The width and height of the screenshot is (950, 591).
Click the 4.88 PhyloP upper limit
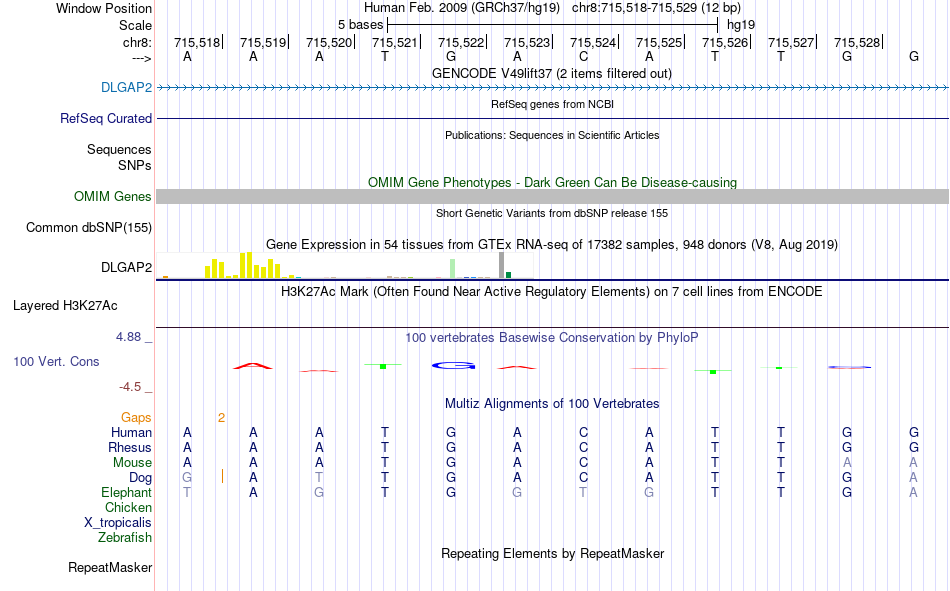pyautogui.click(x=129, y=336)
